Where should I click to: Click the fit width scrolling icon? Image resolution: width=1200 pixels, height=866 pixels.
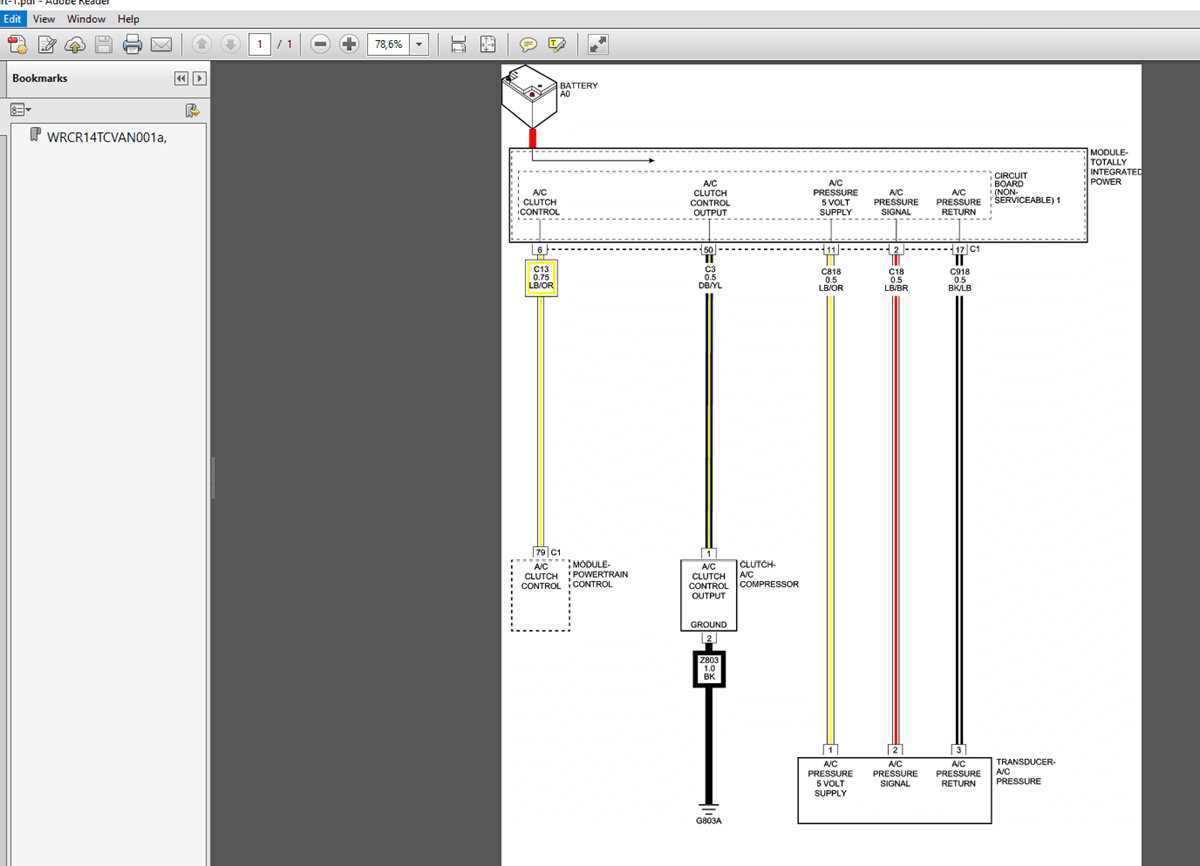coord(459,44)
